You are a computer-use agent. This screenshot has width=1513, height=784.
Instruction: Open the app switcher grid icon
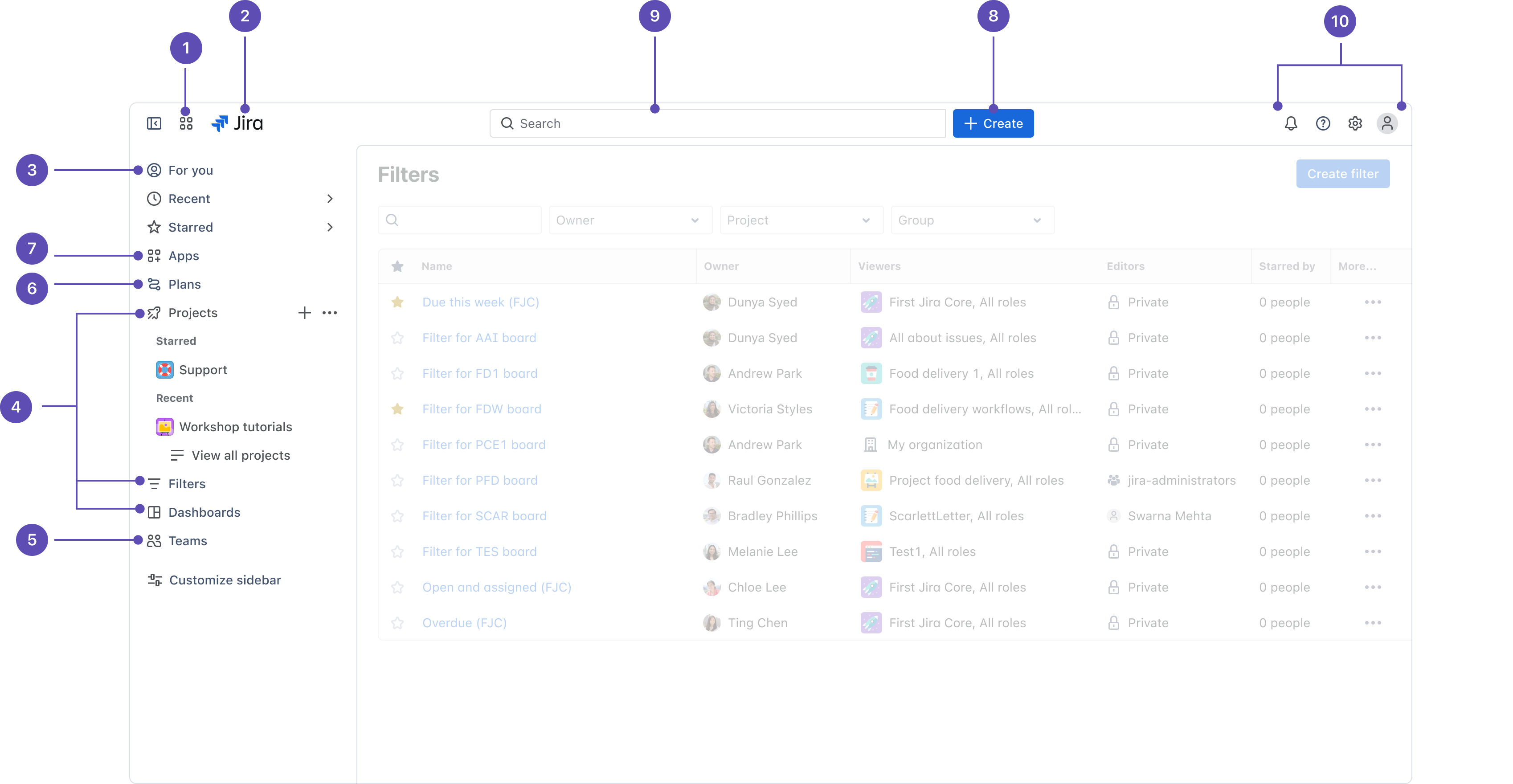pos(186,123)
